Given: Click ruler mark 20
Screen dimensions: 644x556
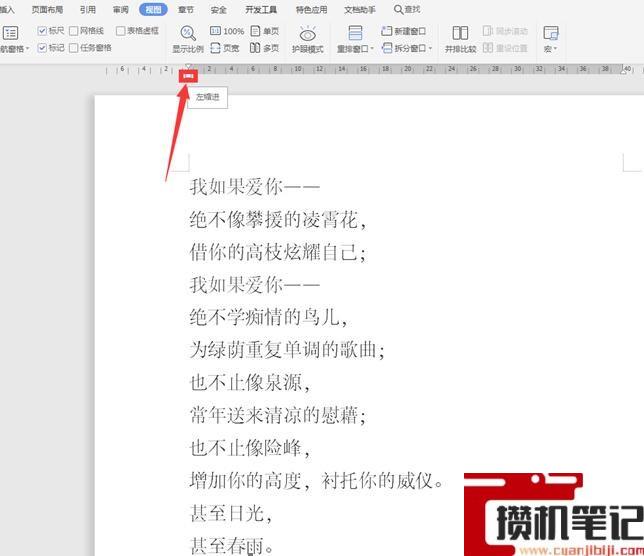Looking at the screenshot, I should (408, 69).
